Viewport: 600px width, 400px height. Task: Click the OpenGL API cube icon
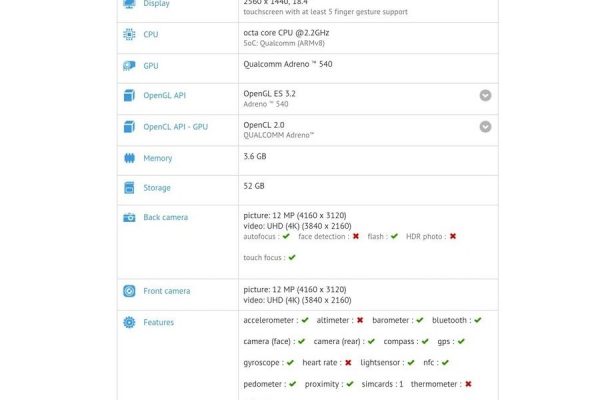click(x=129, y=96)
